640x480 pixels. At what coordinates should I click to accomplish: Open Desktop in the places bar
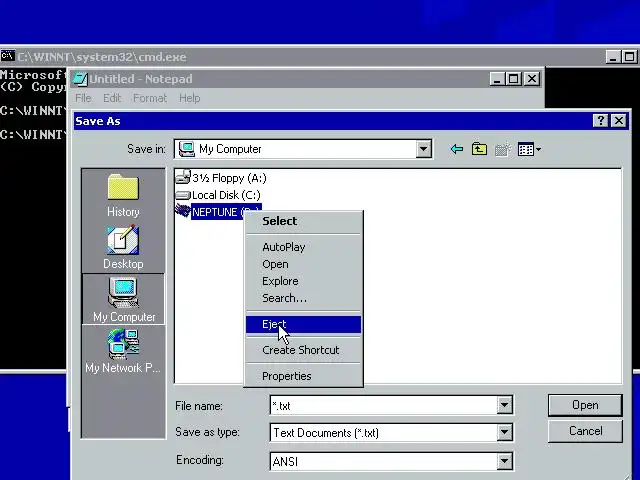tap(123, 247)
